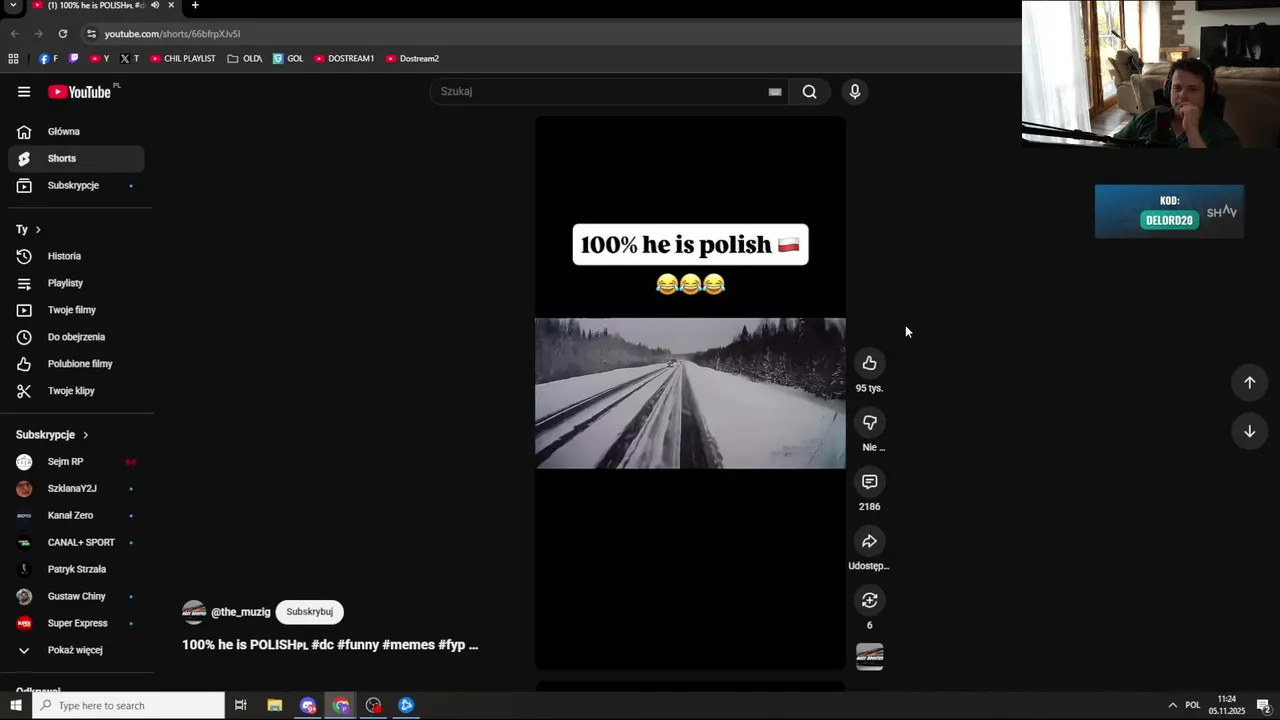Open File Explorer from the taskbar
The height and width of the screenshot is (720, 1280).
click(x=274, y=706)
